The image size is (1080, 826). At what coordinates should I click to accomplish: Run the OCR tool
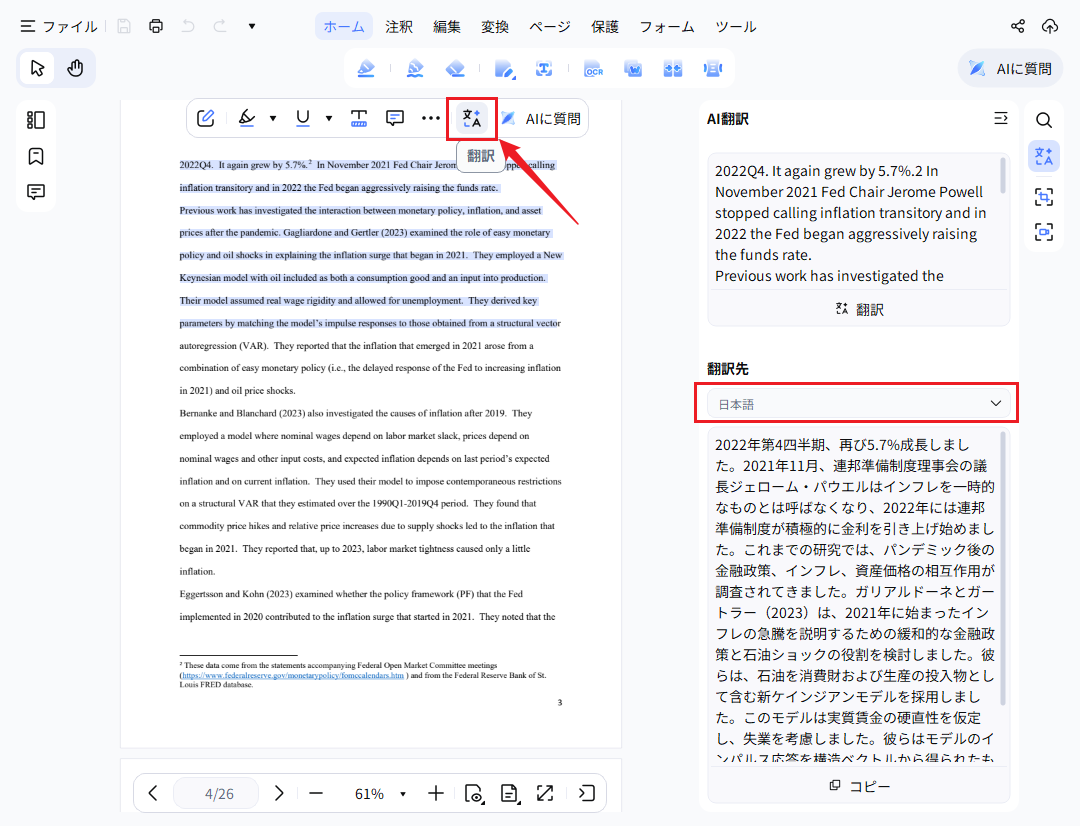[x=593, y=69]
